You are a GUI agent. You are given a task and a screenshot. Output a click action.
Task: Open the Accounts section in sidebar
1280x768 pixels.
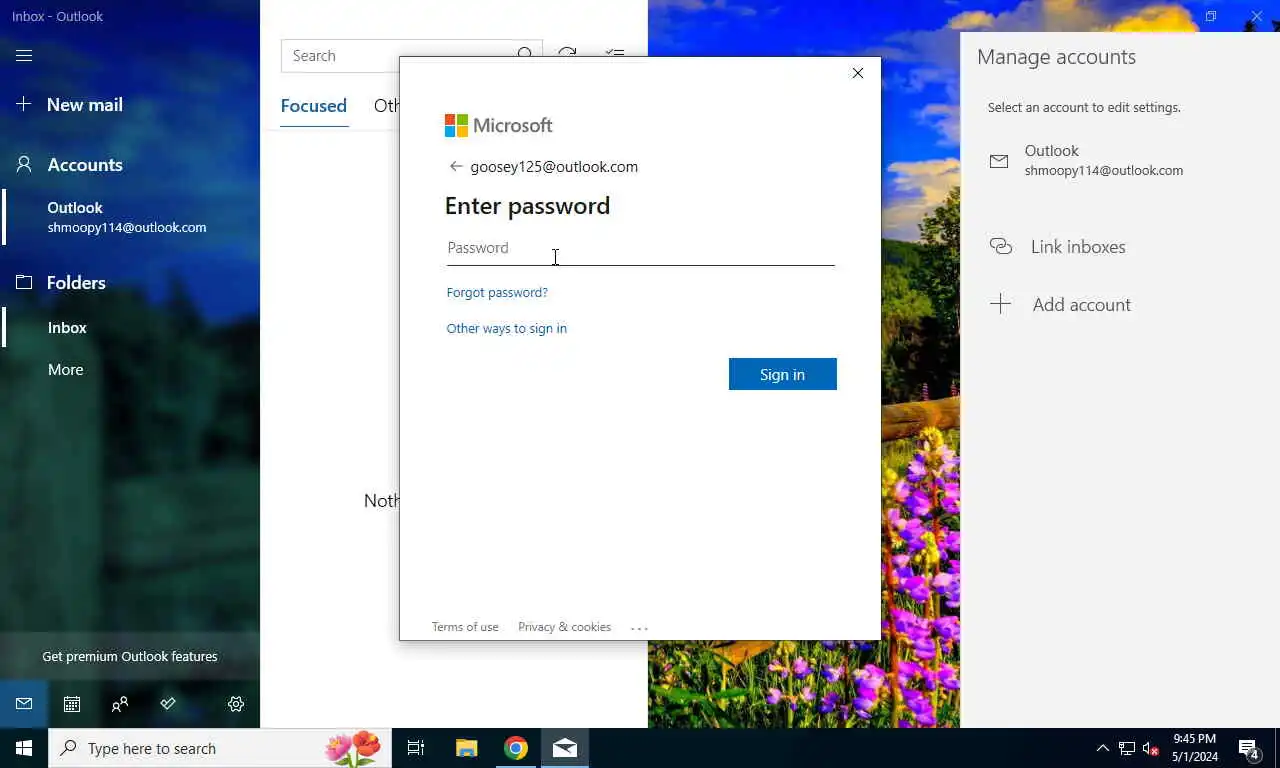[x=69, y=165]
